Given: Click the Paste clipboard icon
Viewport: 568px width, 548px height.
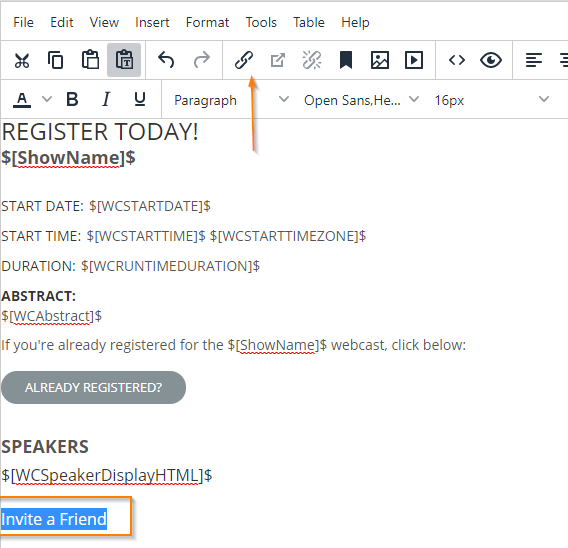Looking at the screenshot, I should 90,60.
